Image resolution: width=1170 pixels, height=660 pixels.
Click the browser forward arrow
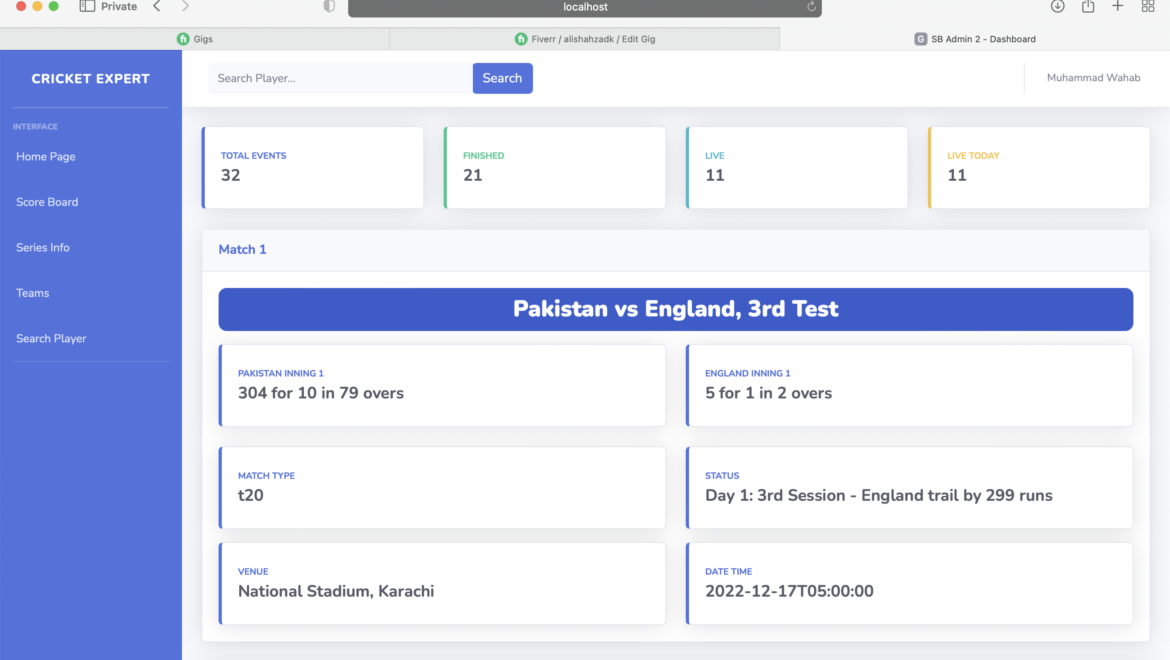click(185, 7)
